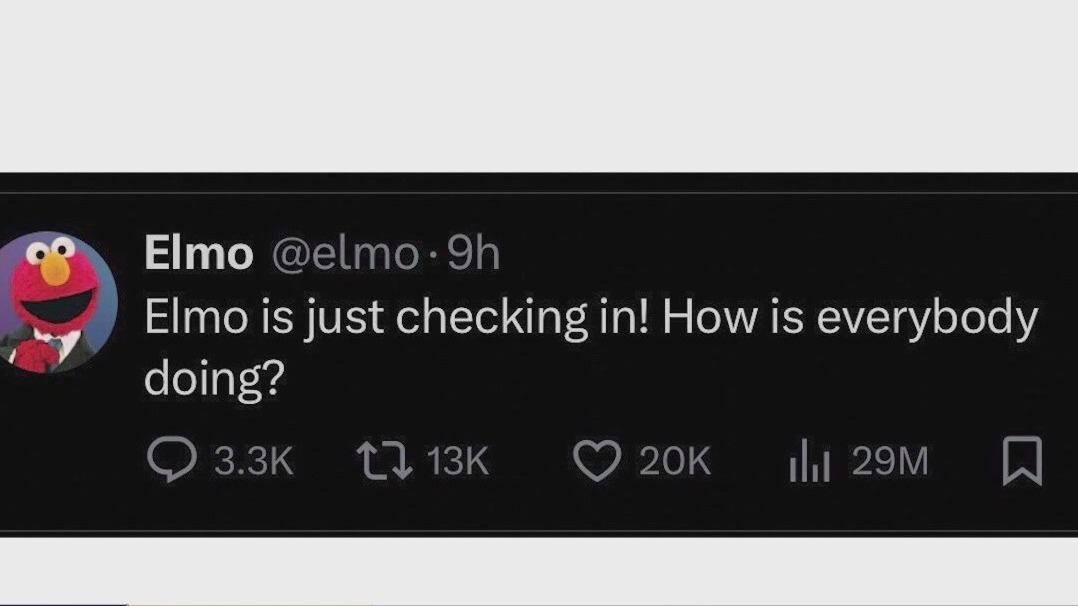Click the bar chart icon beside 29M

point(812,461)
